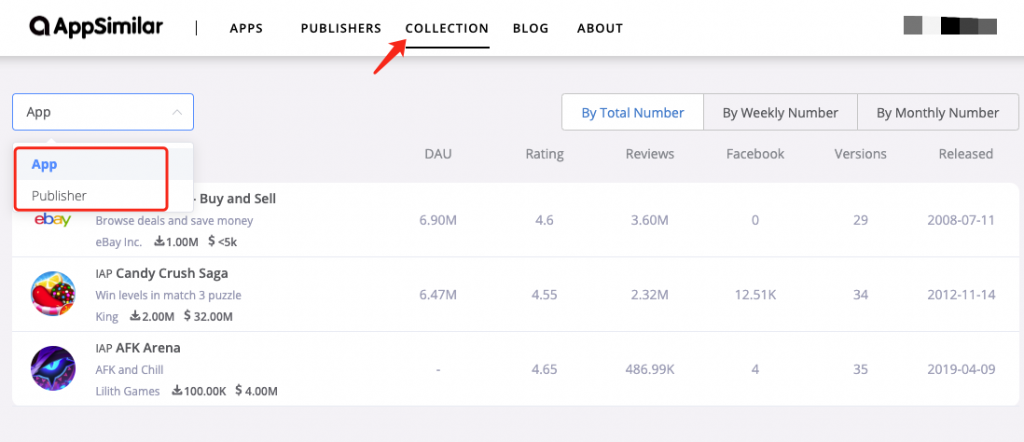Click the 2012-11-14 release date
The width and height of the screenshot is (1024, 442).
click(961, 294)
